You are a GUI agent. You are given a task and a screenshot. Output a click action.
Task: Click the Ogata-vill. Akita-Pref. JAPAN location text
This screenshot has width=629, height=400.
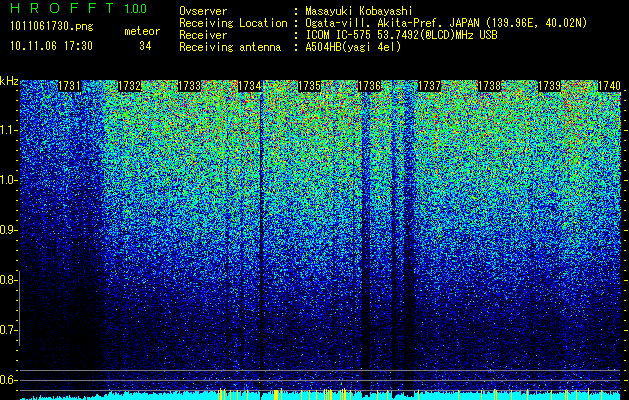pos(446,23)
